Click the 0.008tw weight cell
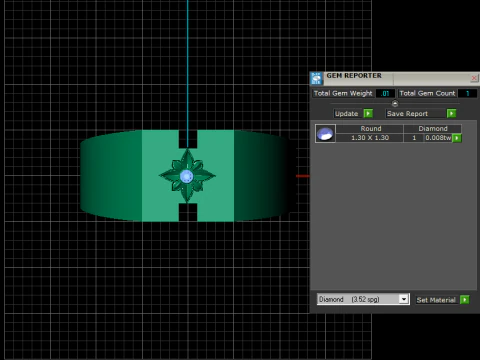 438,138
